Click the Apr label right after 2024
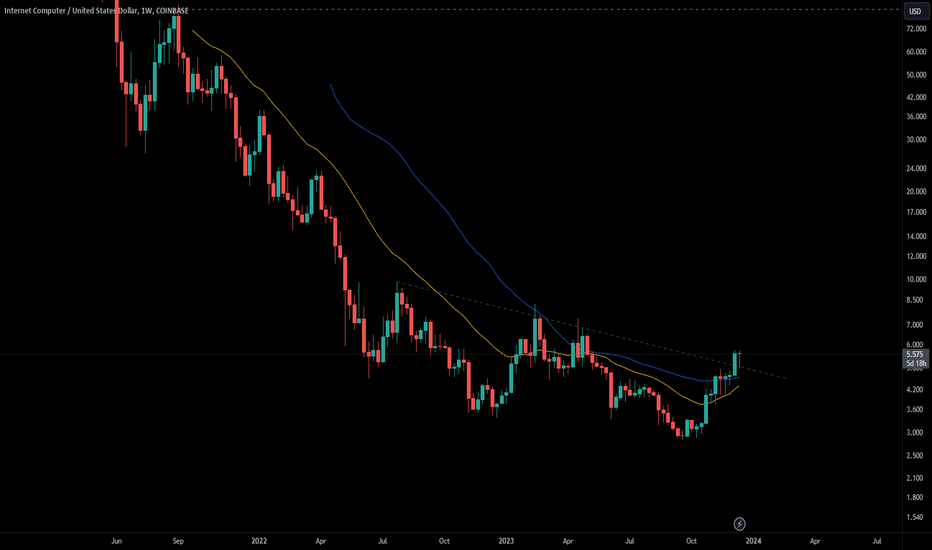The width and height of the screenshot is (932, 550). 815,541
